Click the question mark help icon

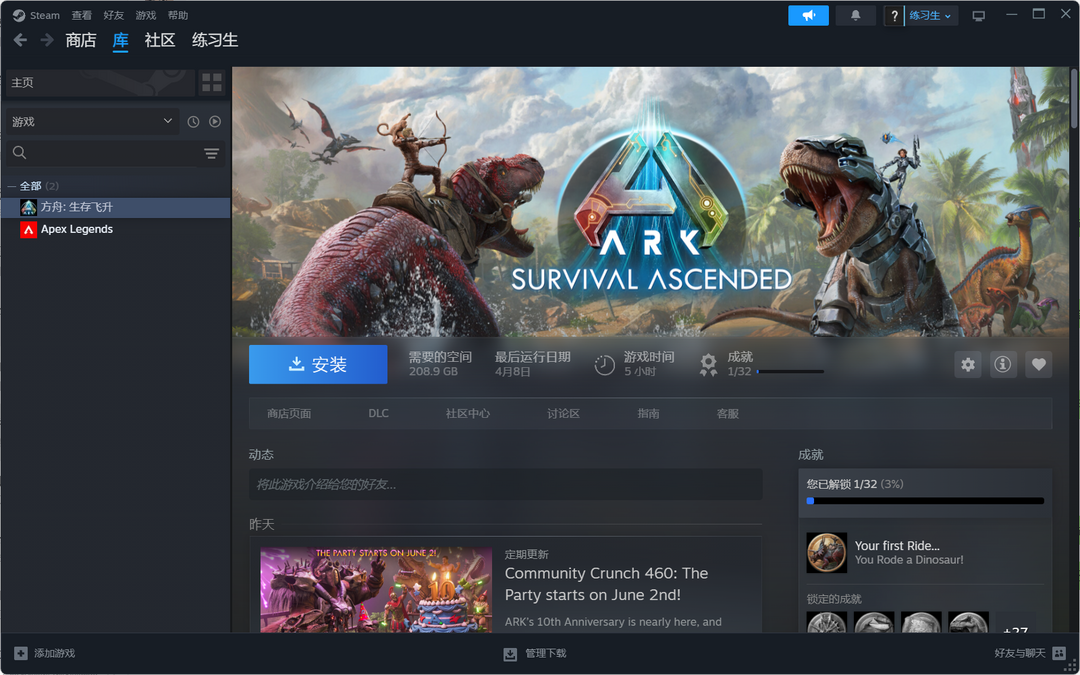pos(894,15)
